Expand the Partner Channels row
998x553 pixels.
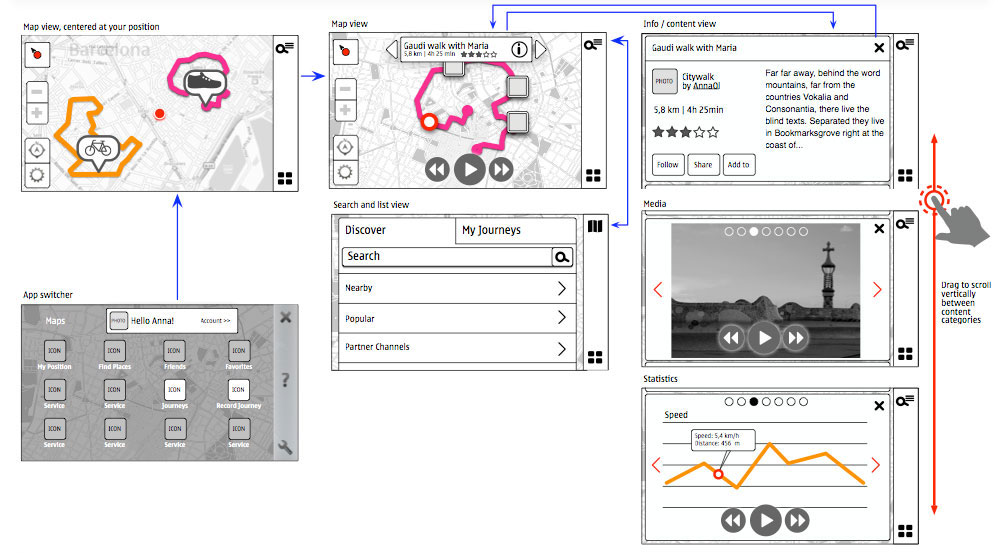[562, 348]
